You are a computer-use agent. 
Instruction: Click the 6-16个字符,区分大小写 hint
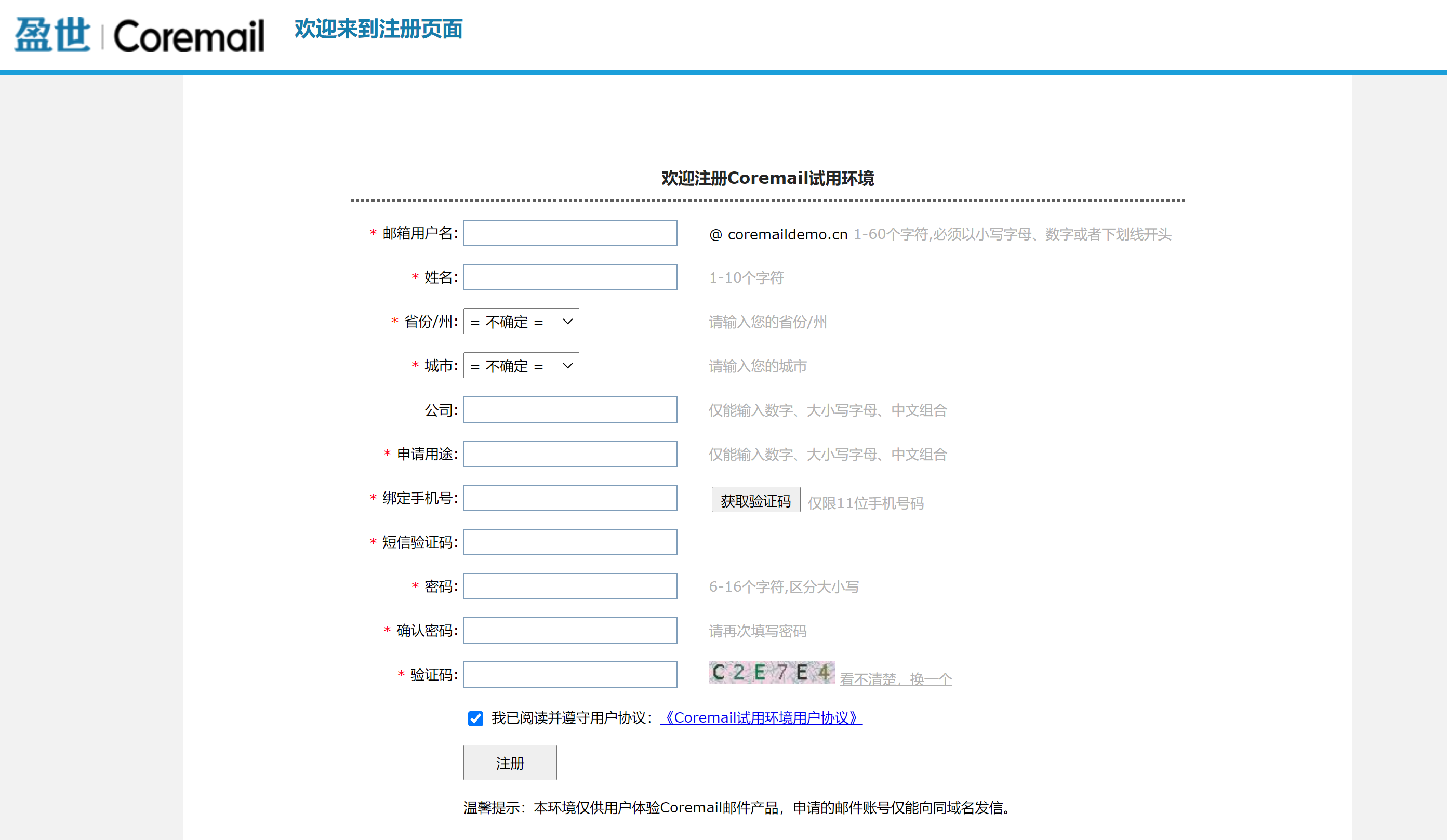(784, 587)
